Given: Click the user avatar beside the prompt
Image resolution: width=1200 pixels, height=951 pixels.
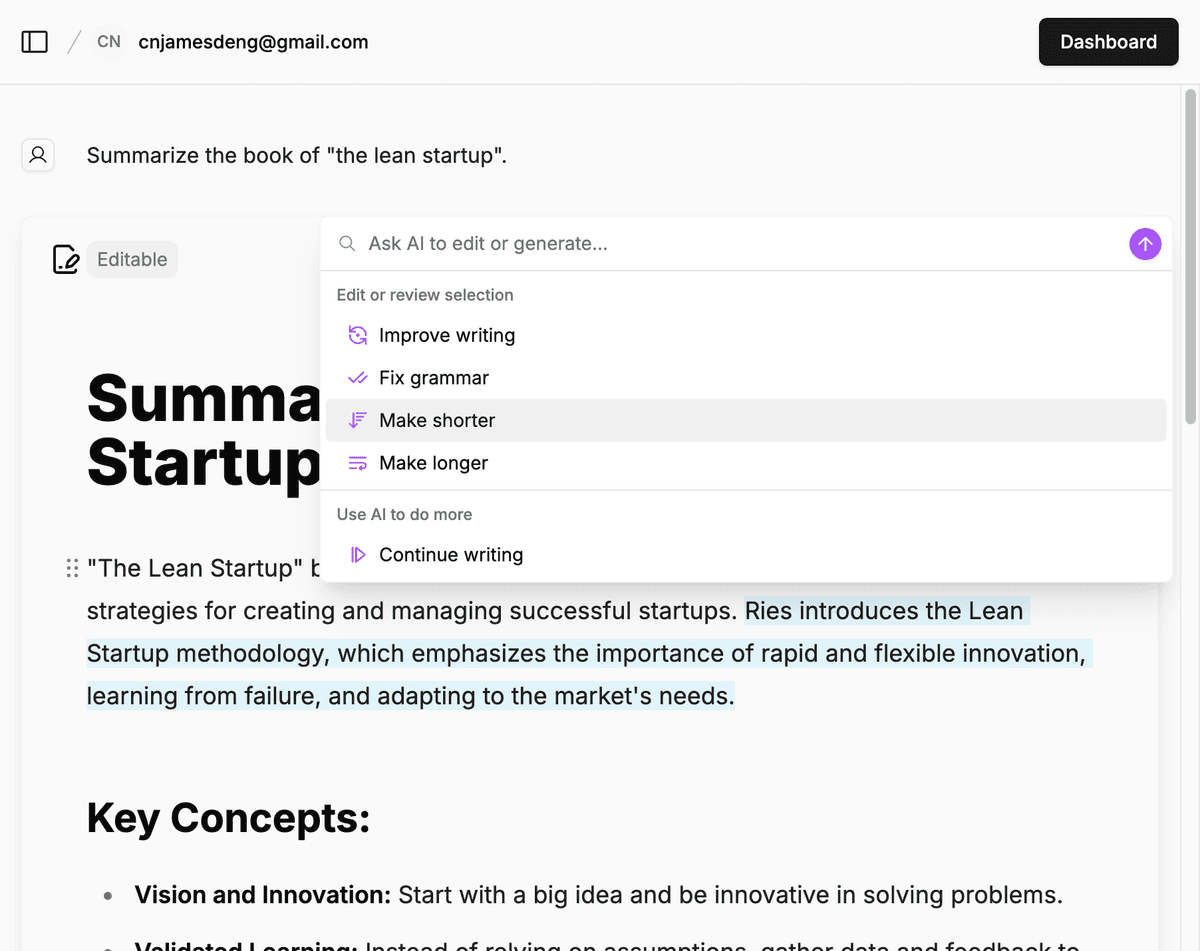Looking at the screenshot, I should (x=38, y=155).
